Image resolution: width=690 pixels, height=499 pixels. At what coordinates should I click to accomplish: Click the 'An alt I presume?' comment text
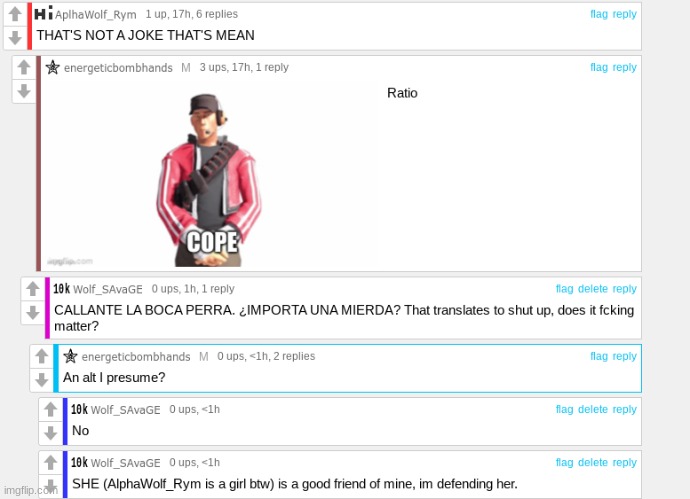[x=114, y=378]
